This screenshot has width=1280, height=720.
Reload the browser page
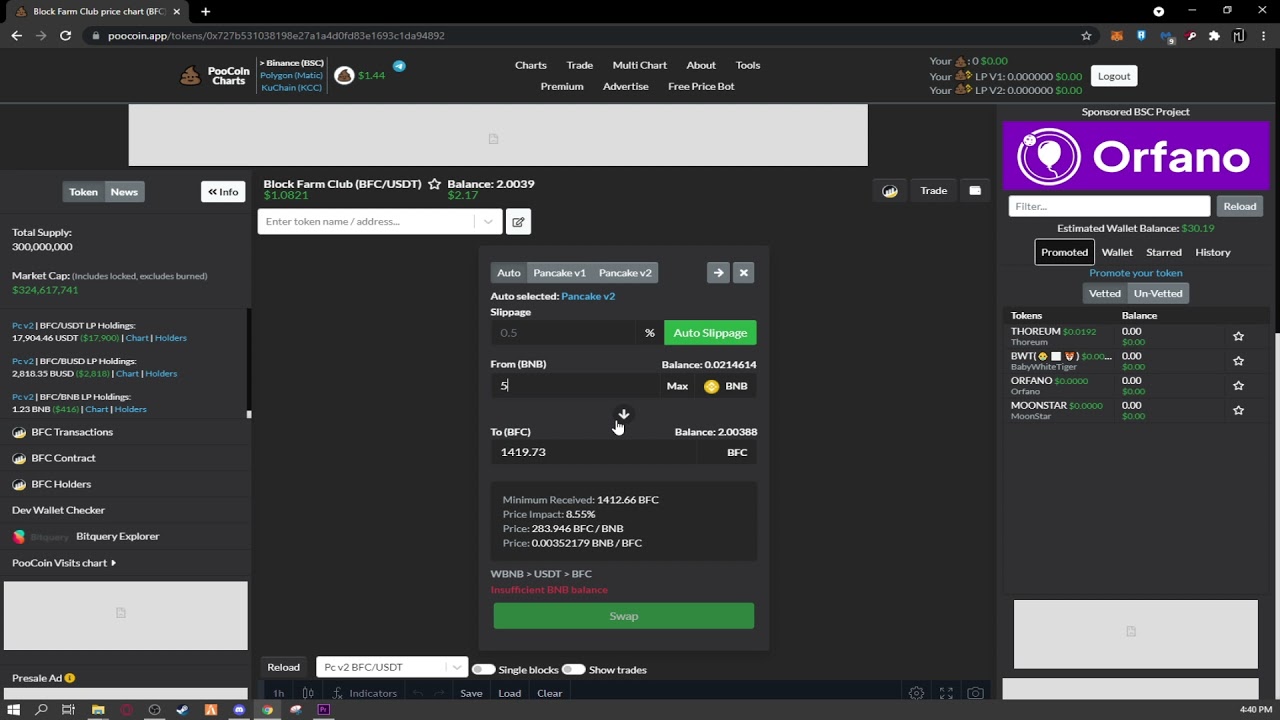coord(65,36)
